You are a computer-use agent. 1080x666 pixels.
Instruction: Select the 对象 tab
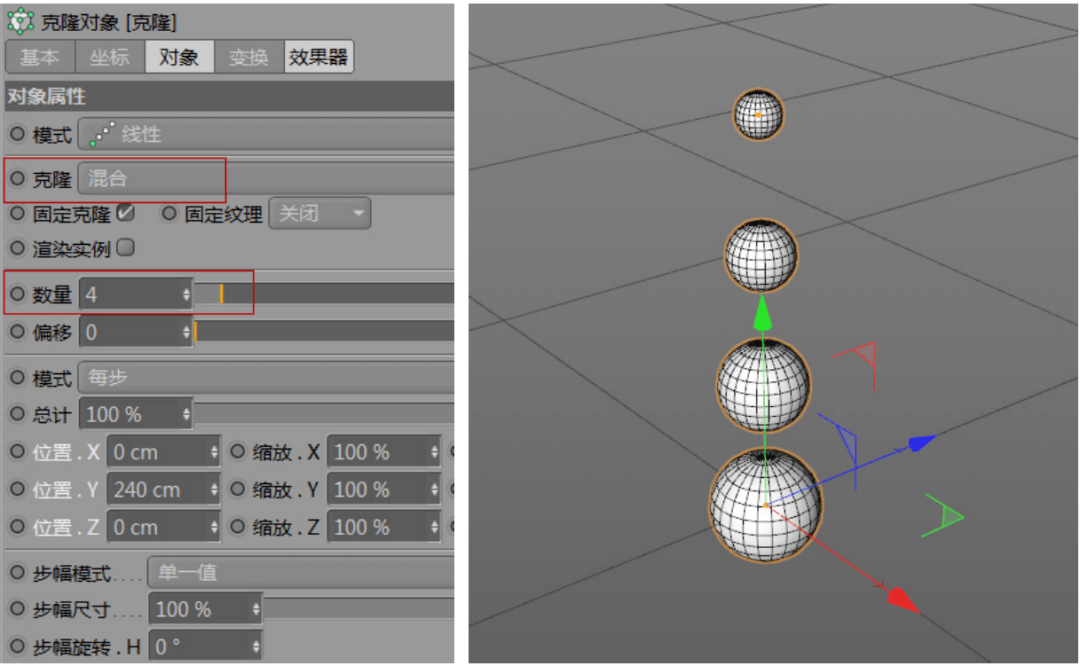click(179, 57)
